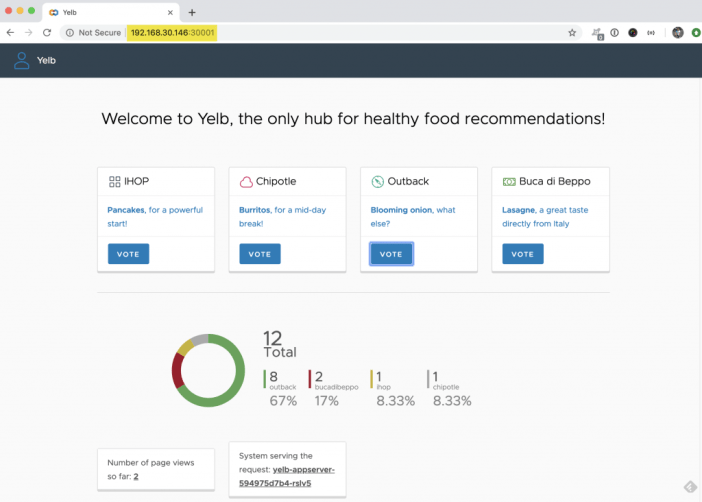Image resolution: width=702 pixels, height=502 pixels.
Task: Click the IHOP card title
Action: point(137,181)
